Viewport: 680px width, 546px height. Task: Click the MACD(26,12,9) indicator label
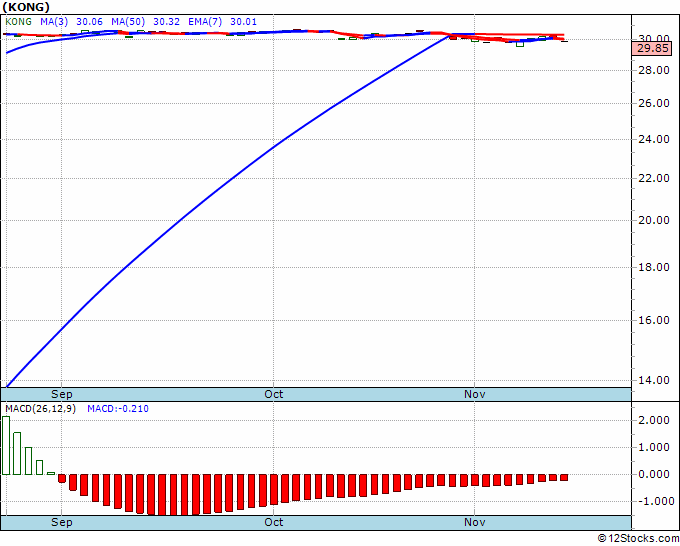pos(40,409)
